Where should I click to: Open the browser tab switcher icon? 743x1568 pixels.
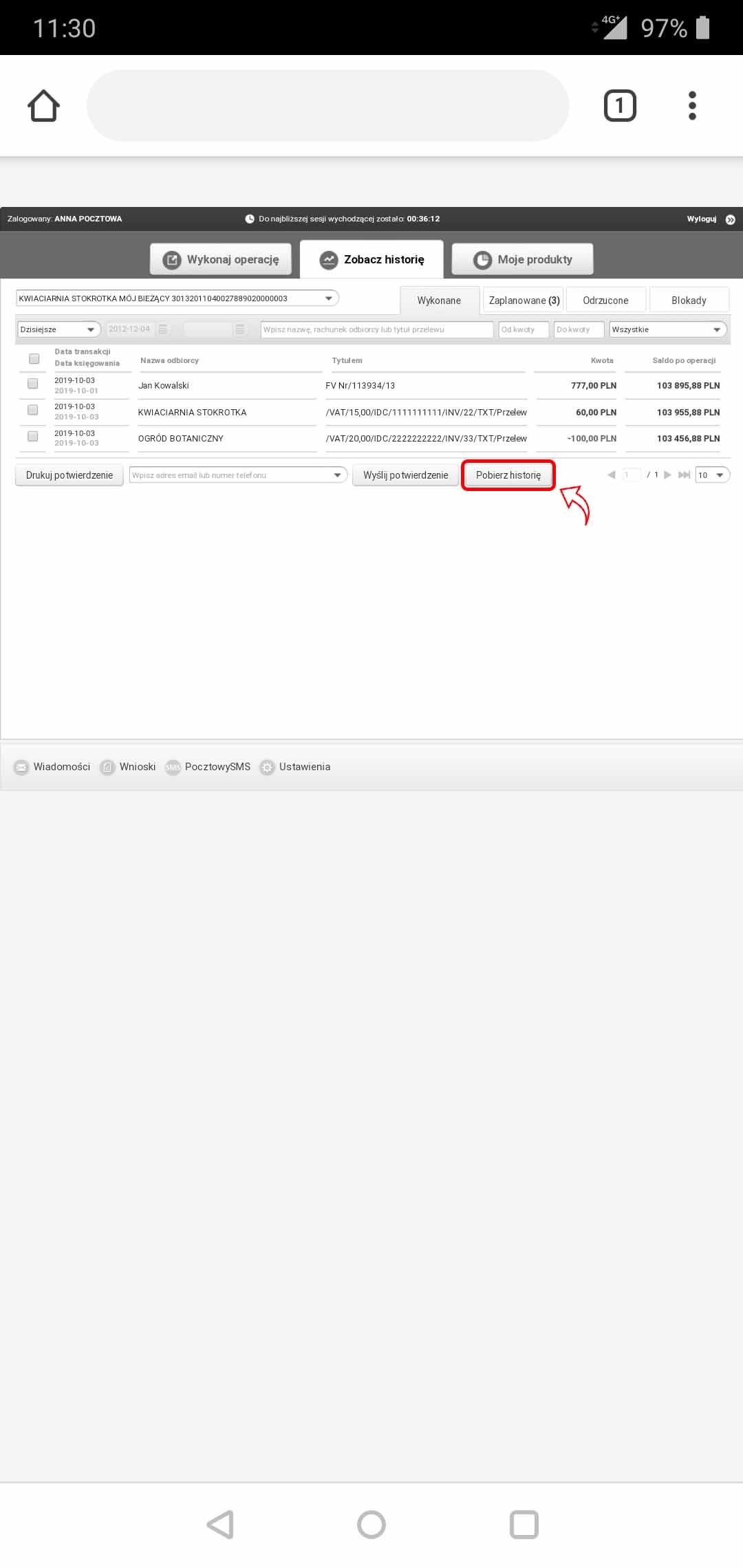click(620, 106)
